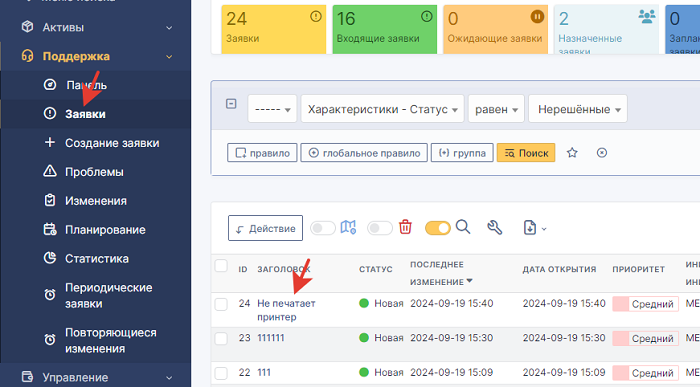Image resolution: width=700 pixels, height=387 pixels.
Task: Check the box for ticket 23
Action: [x=221, y=338]
